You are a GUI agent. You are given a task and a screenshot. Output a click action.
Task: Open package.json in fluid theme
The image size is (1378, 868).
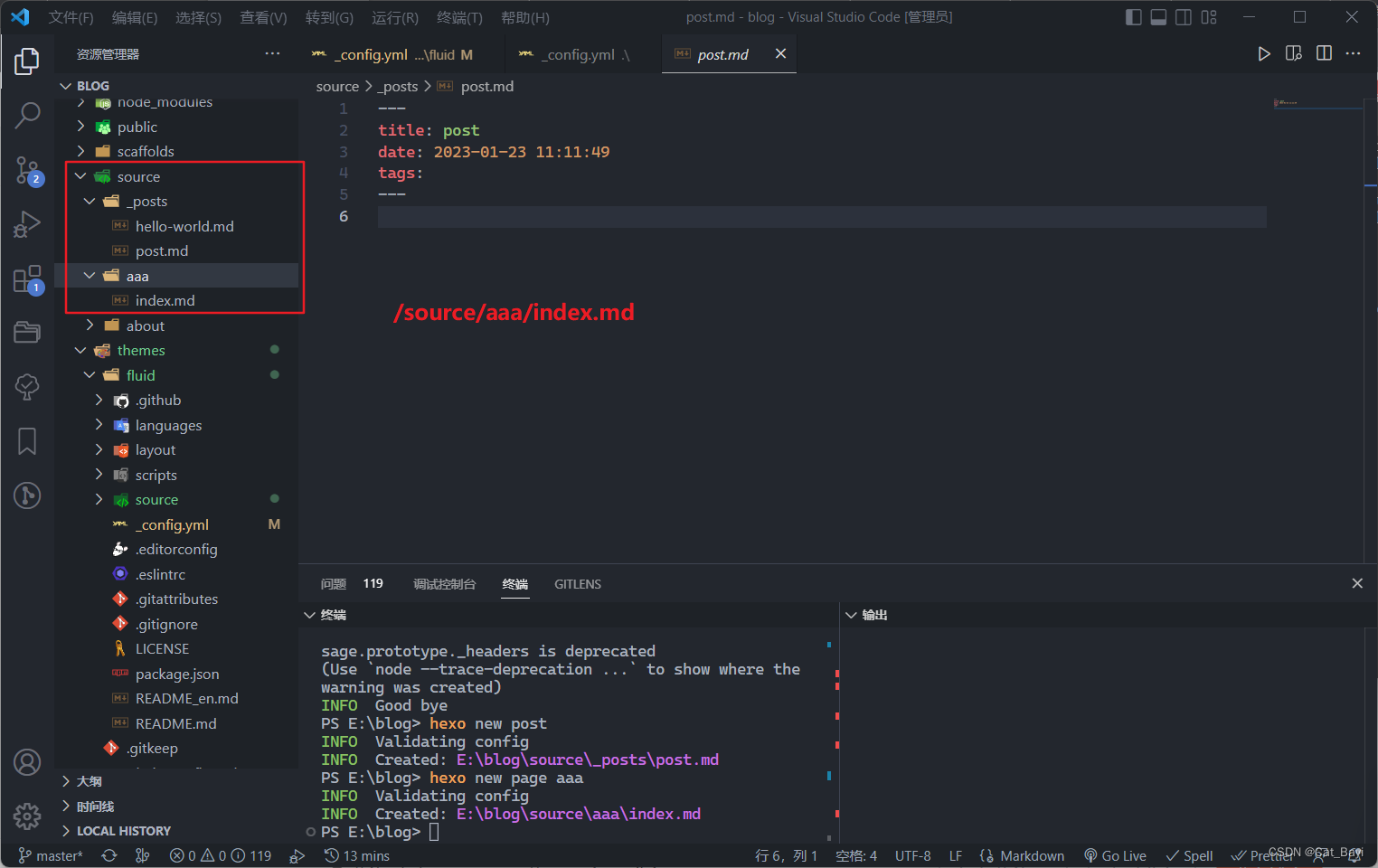[177, 674]
